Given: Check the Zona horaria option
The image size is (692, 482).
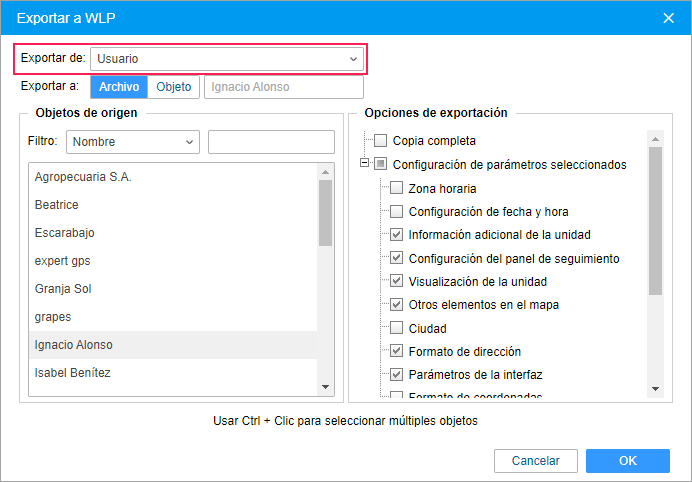Looking at the screenshot, I should tap(396, 188).
